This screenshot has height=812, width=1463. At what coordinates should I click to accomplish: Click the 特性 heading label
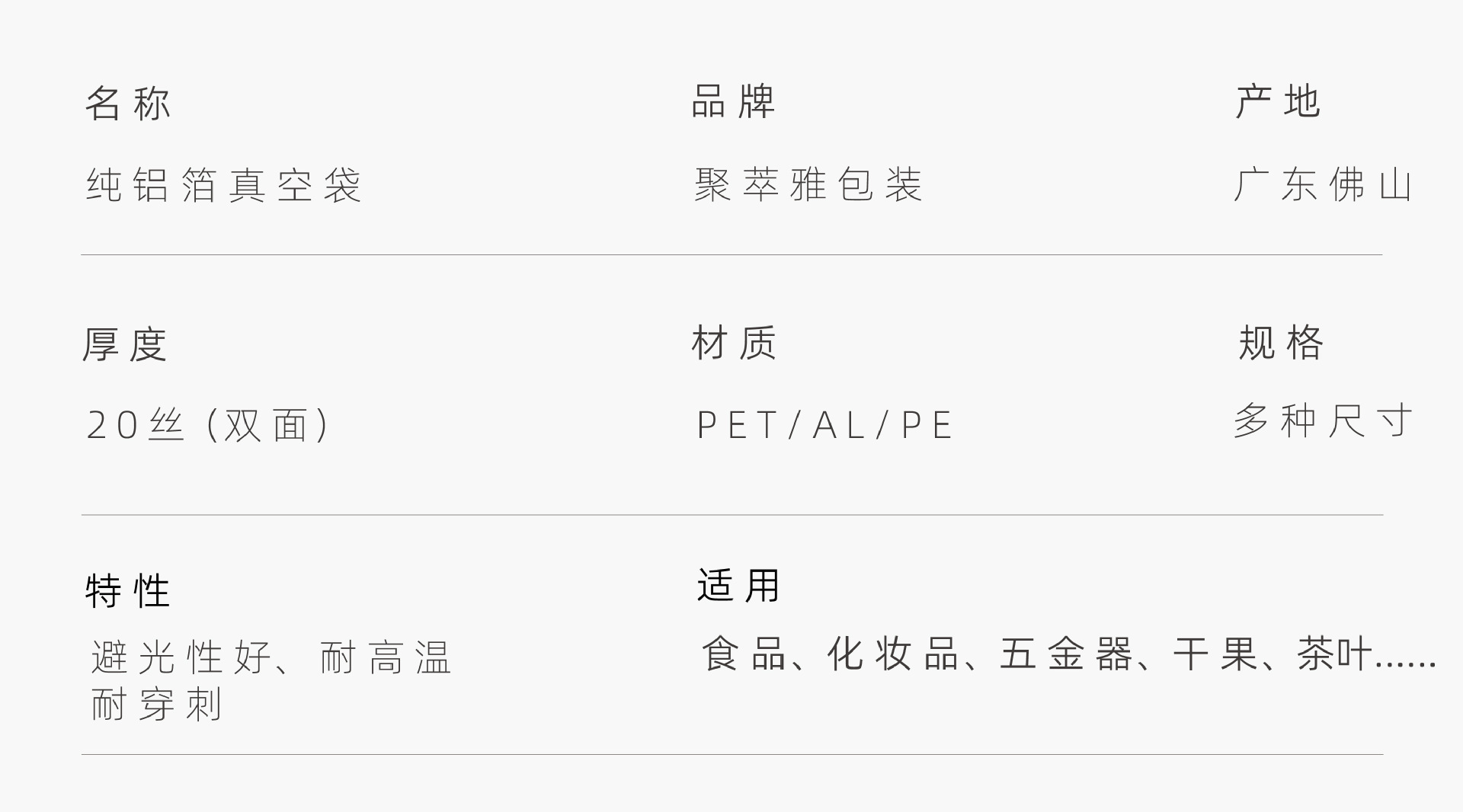pos(128,591)
